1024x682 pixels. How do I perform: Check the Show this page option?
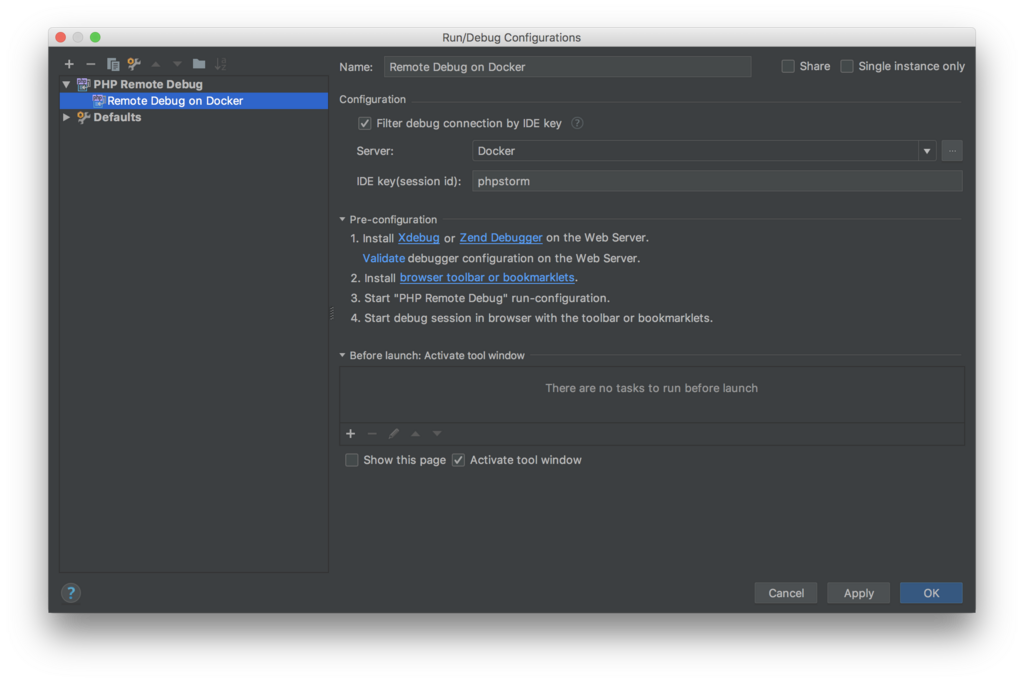point(352,461)
